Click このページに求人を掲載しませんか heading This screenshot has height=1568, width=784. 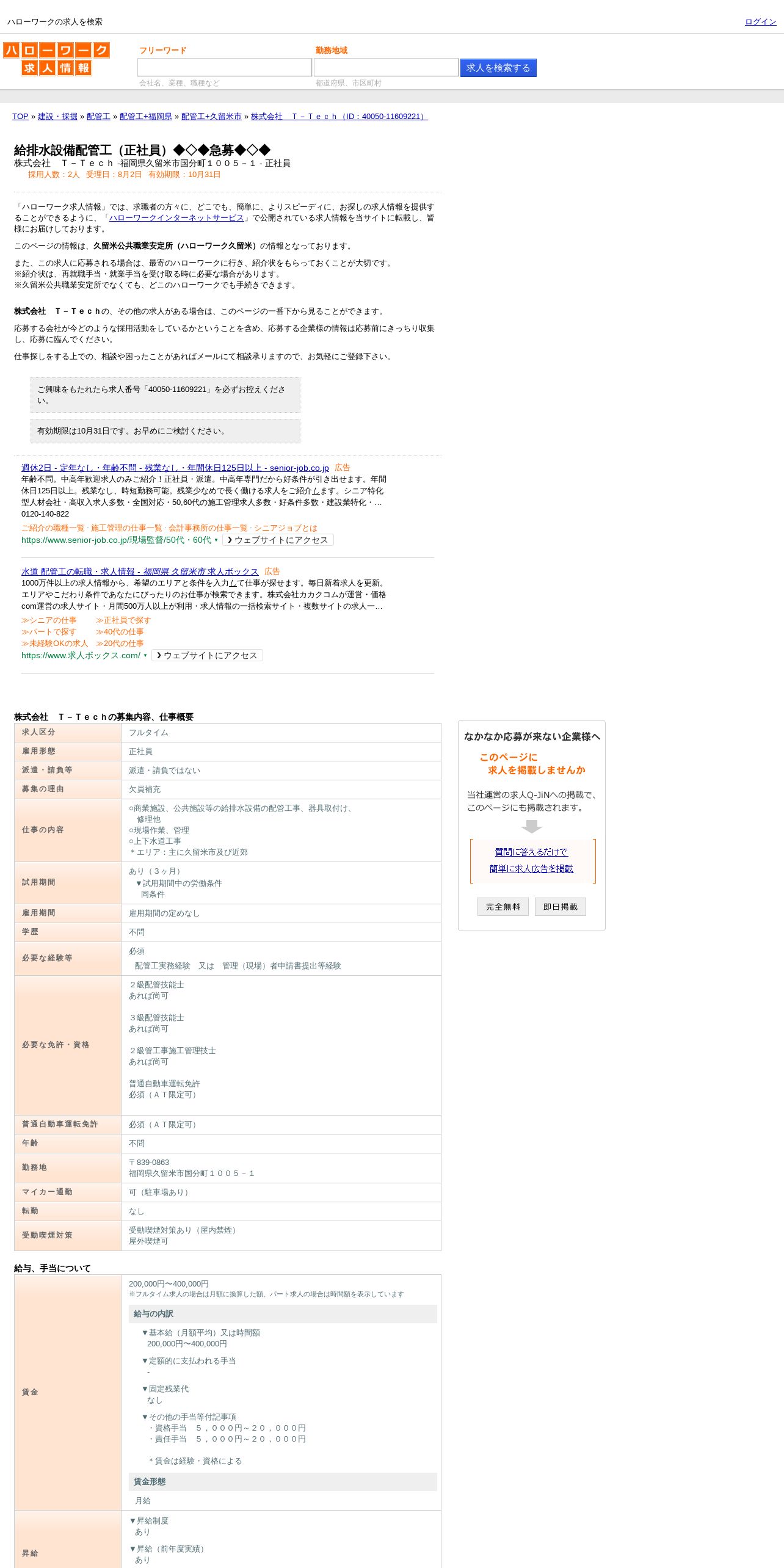pos(532,764)
